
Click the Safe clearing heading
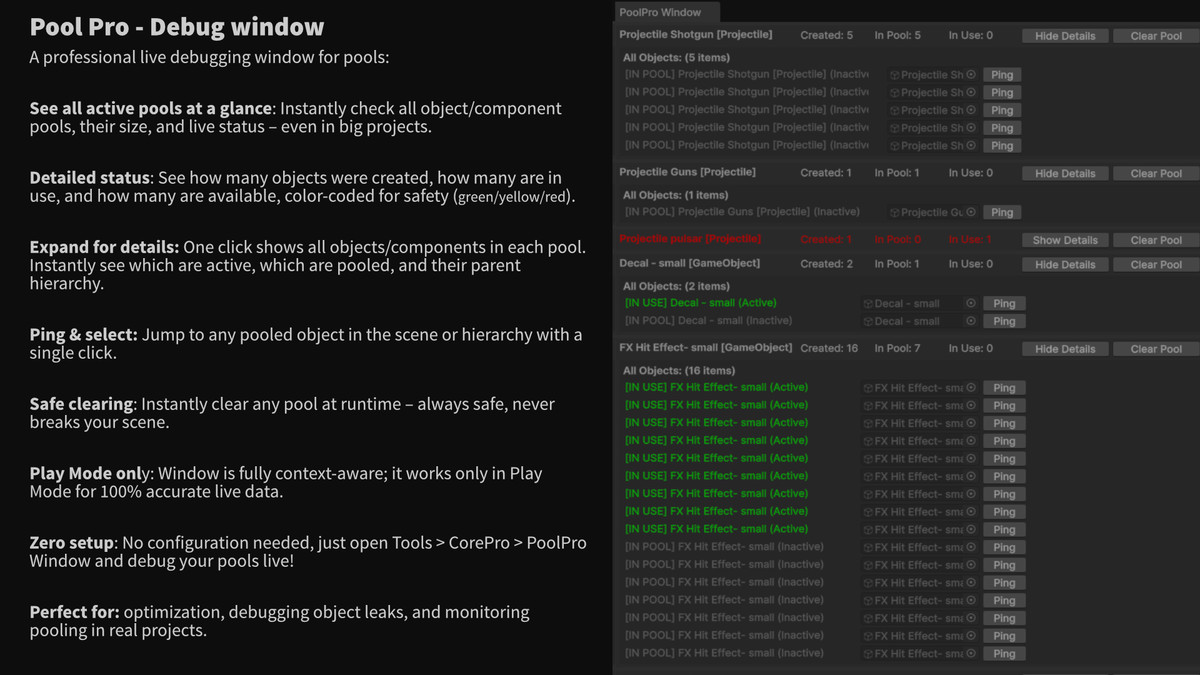[x=81, y=404]
